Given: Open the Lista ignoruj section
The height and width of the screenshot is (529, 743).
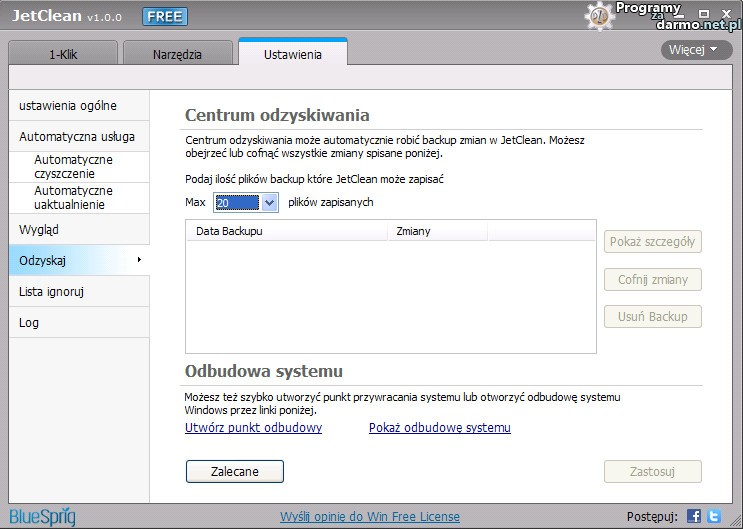Looking at the screenshot, I should (x=51, y=292).
